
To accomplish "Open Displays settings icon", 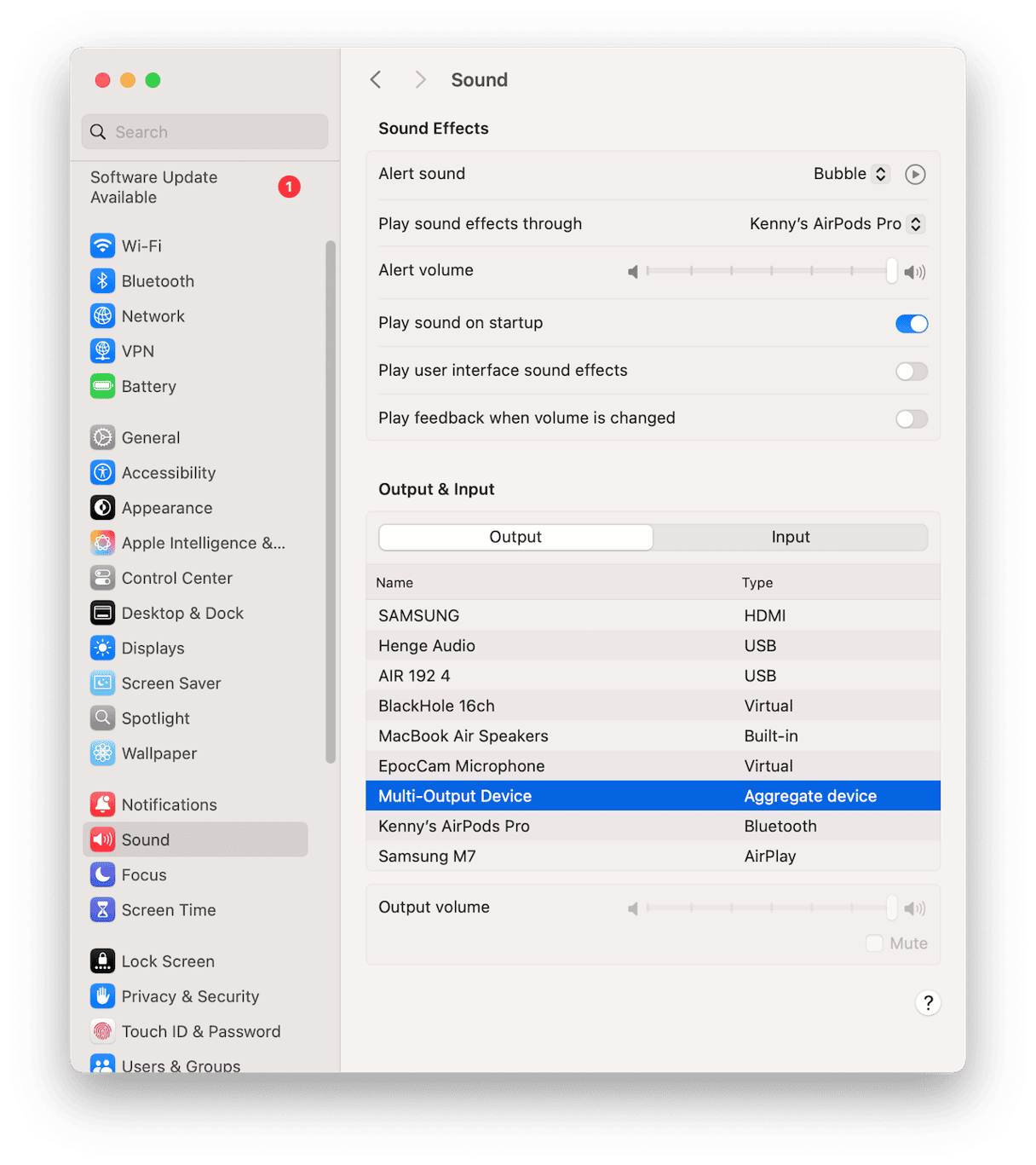I will coord(102,648).
